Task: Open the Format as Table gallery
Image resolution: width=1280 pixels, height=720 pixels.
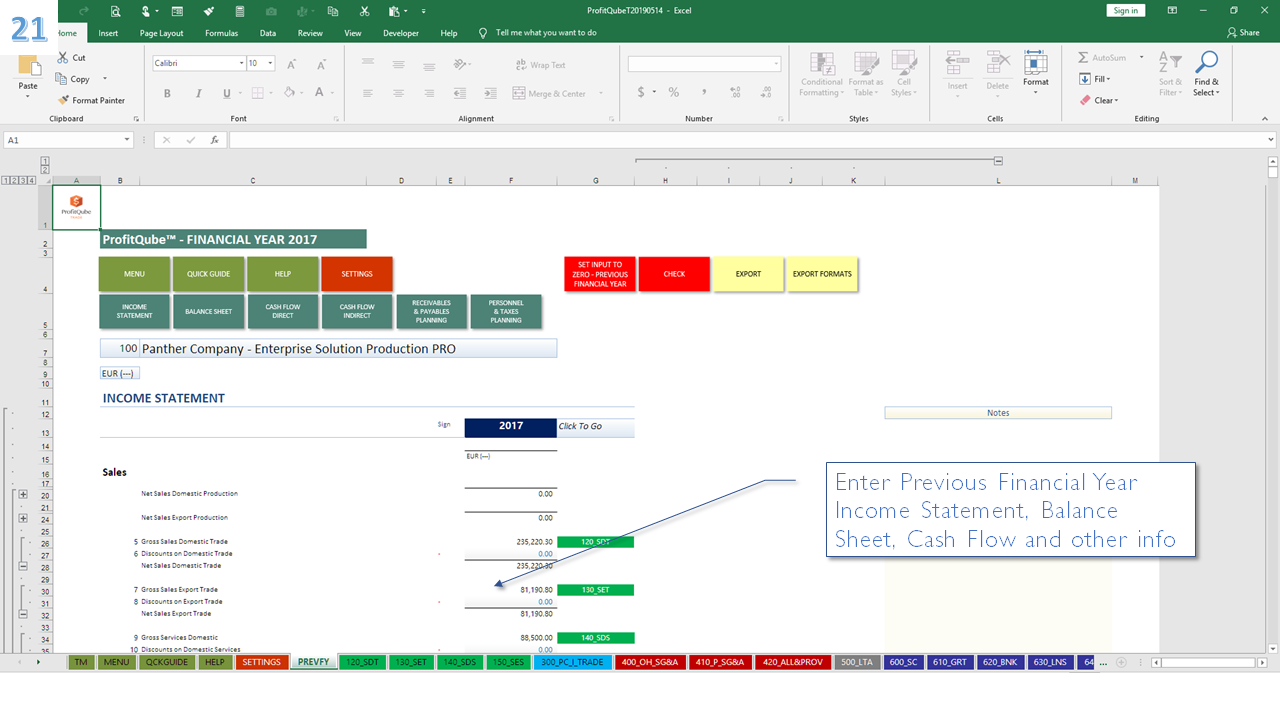Action: pyautogui.click(x=865, y=74)
